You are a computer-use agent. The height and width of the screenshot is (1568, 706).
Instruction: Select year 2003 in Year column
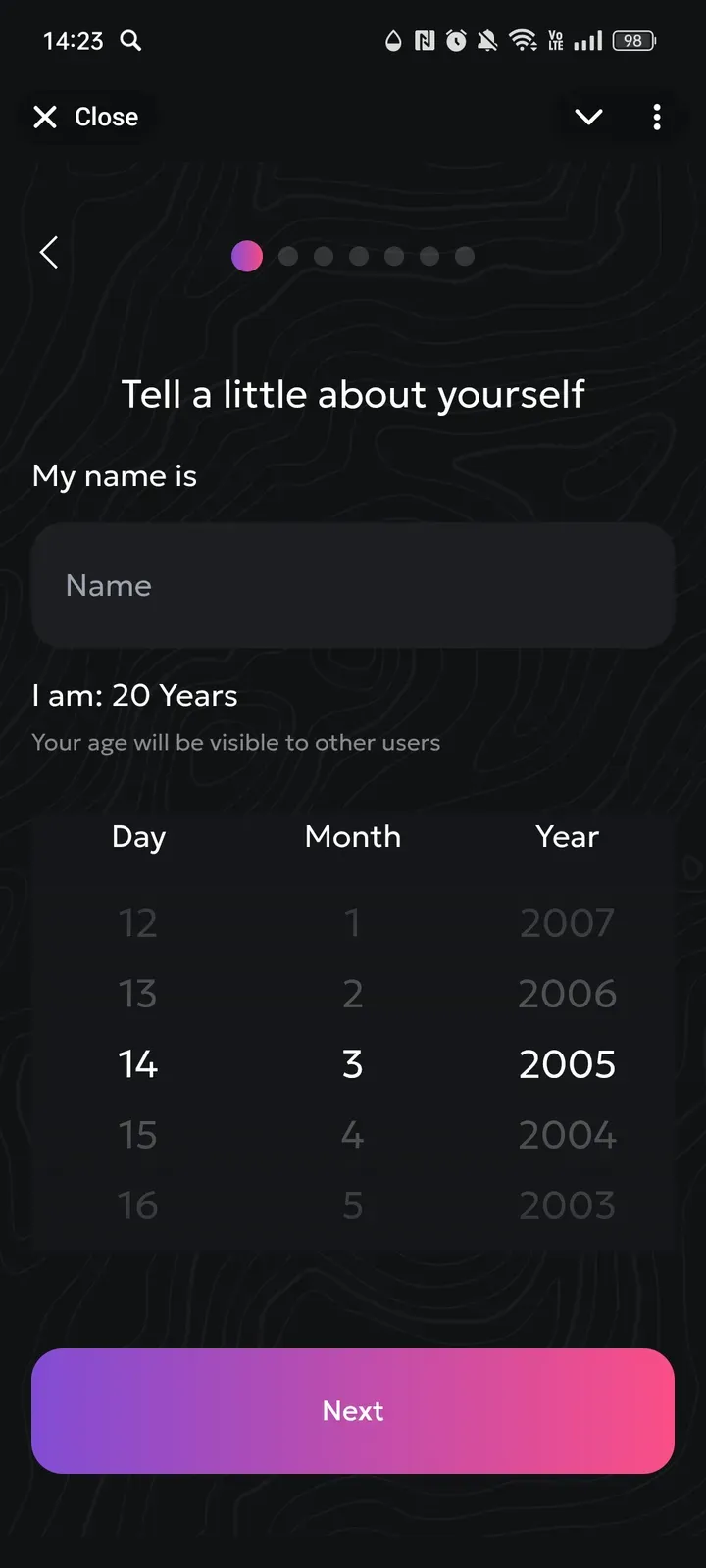pos(568,1205)
